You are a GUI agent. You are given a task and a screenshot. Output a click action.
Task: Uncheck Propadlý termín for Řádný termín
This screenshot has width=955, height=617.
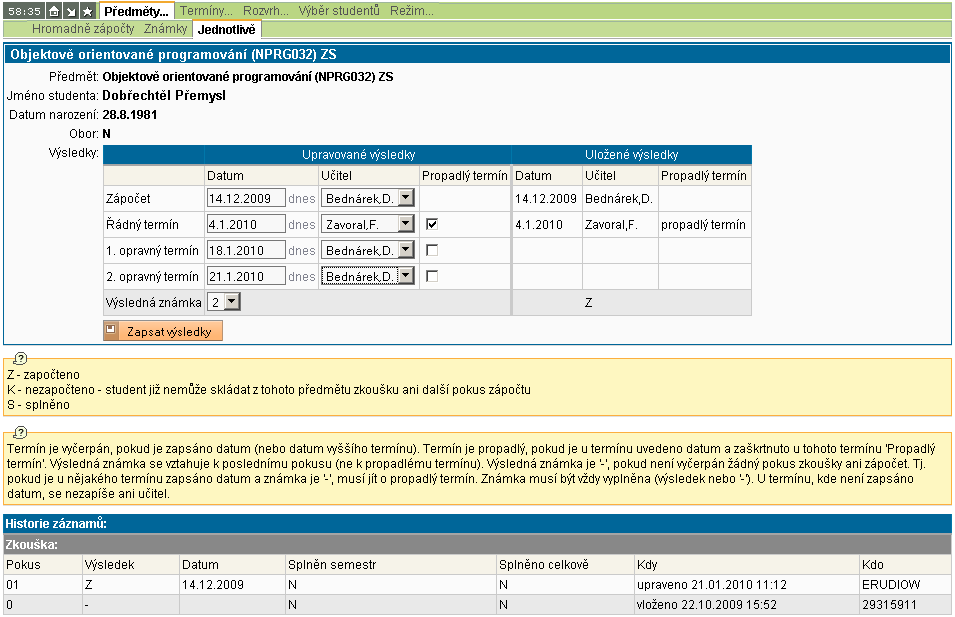432,225
